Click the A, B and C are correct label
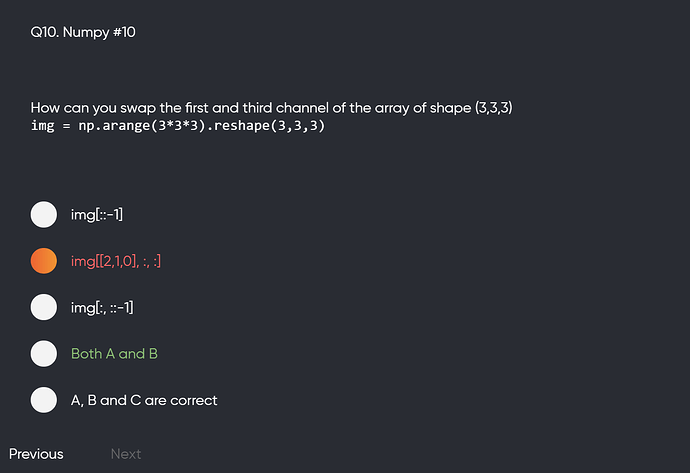 click(144, 400)
